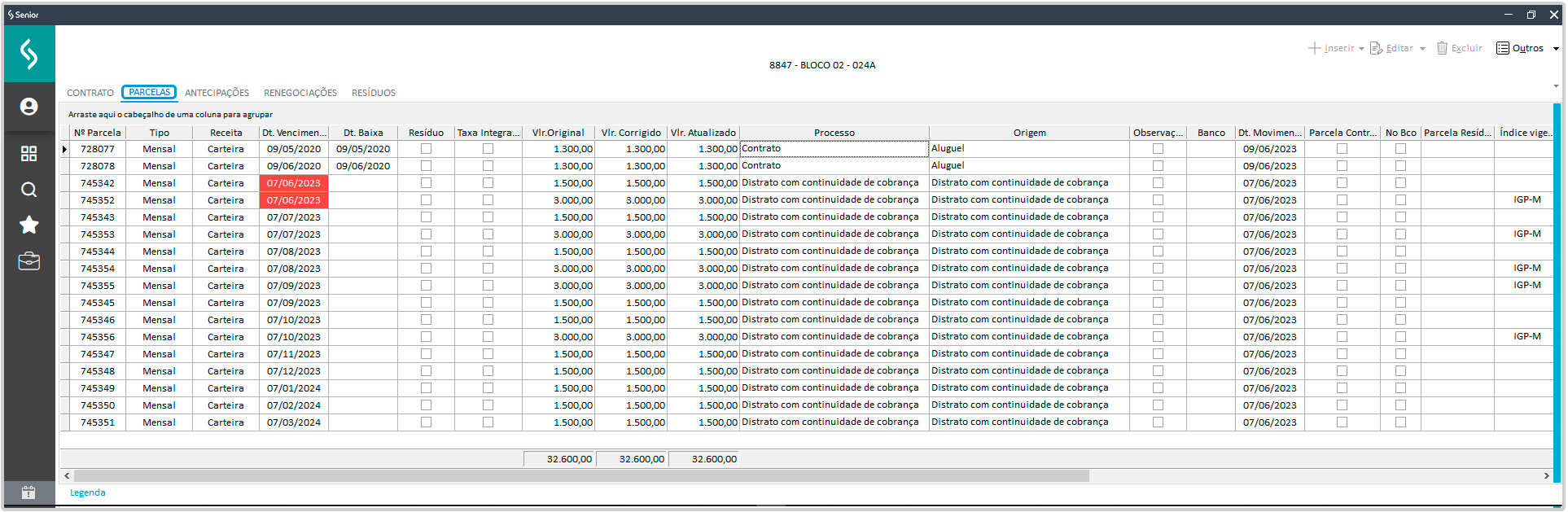Click the Legenda link
This screenshot has width=1568, height=512.
click(87, 492)
